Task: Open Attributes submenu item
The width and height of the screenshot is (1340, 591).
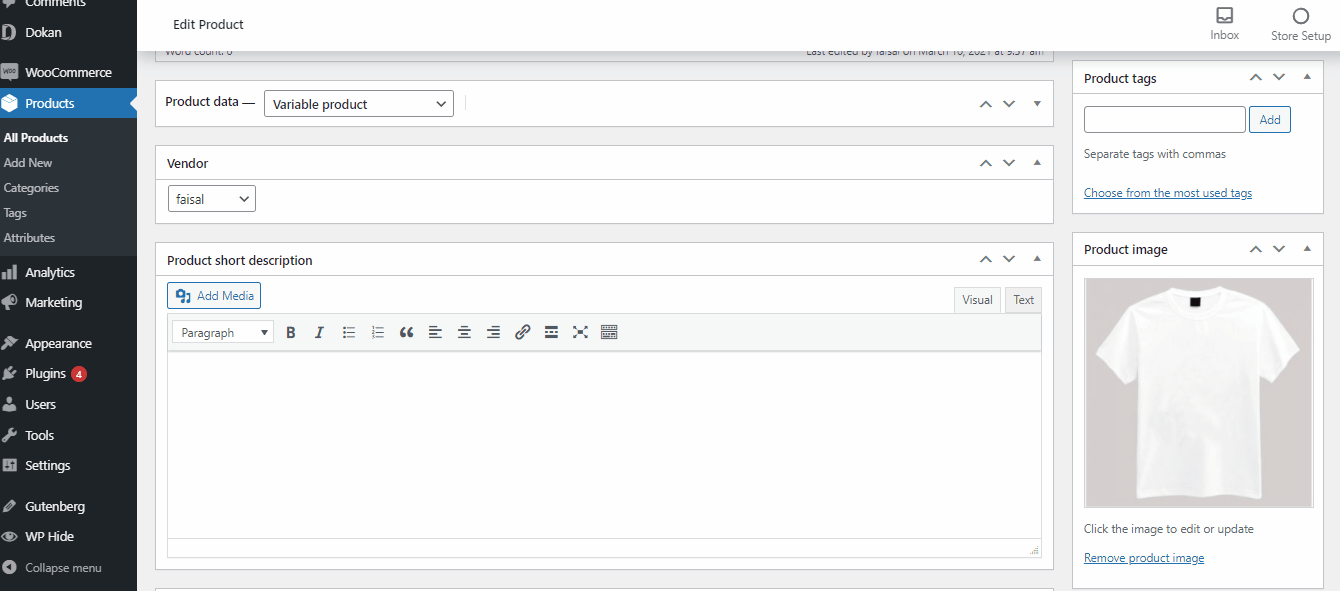Action: 29,237
